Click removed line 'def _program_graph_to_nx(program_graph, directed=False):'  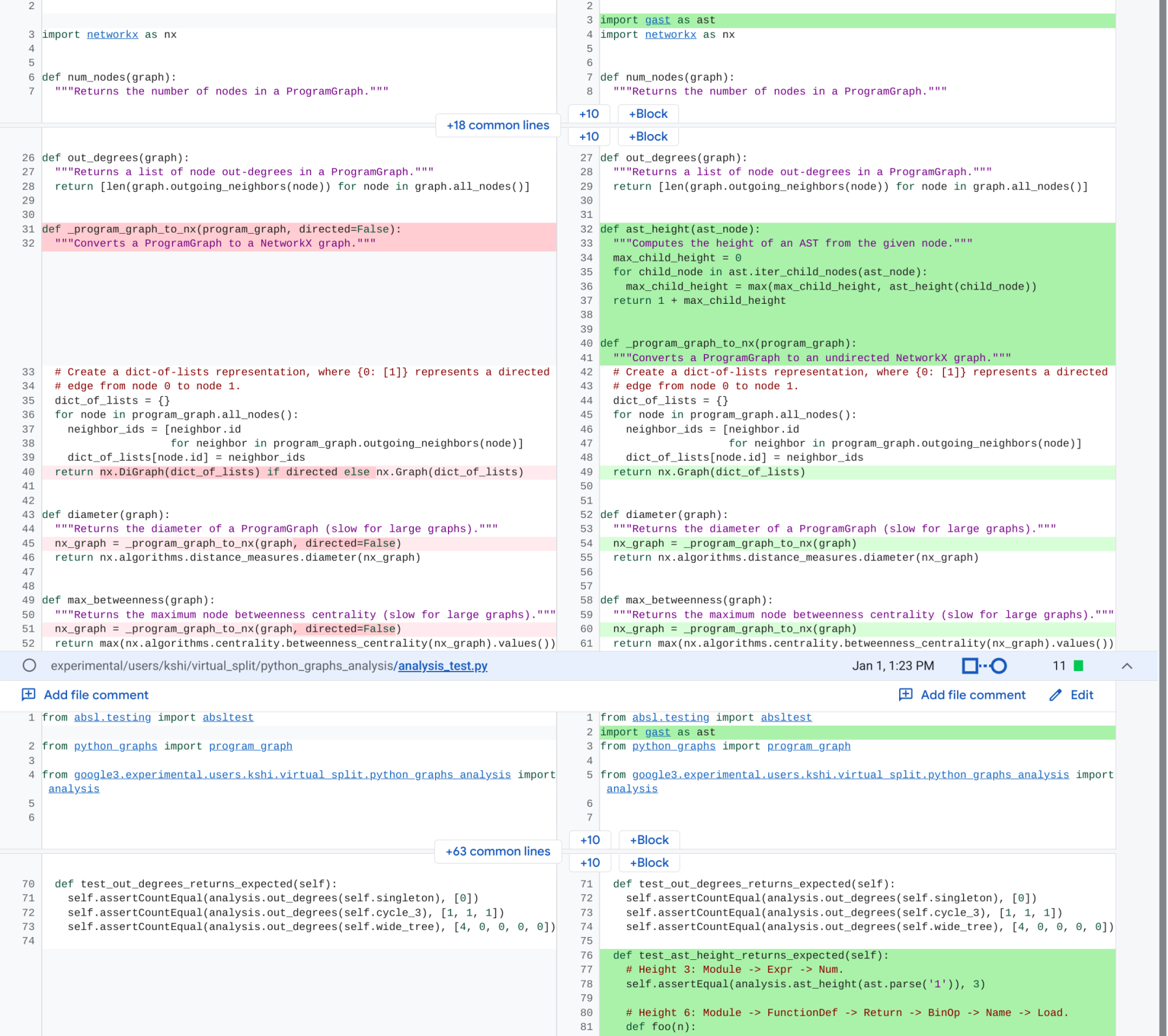click(x=222, y=230)
